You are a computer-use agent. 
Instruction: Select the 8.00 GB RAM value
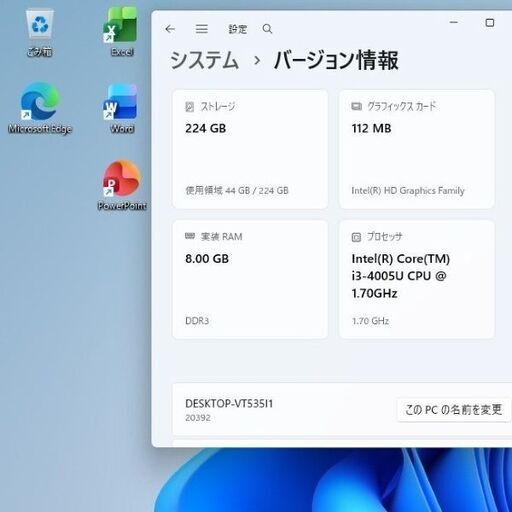(207, 259)
